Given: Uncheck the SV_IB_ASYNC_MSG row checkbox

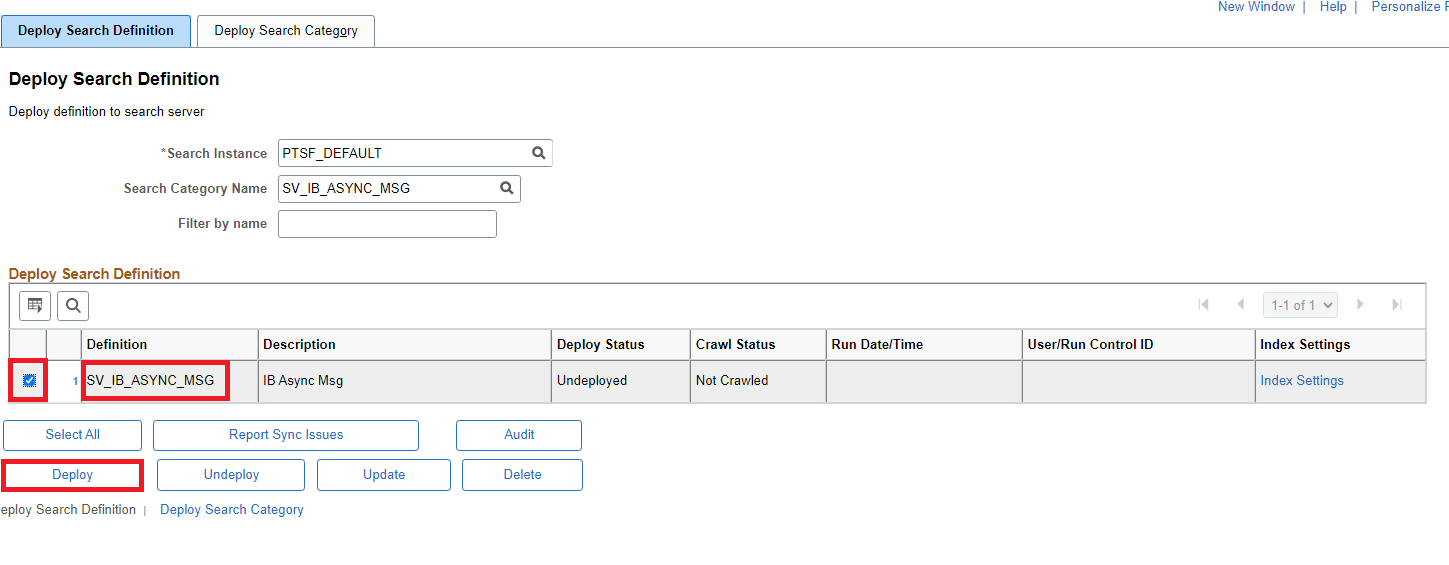Looking at the screenshot, I should [x=30, y=380].
